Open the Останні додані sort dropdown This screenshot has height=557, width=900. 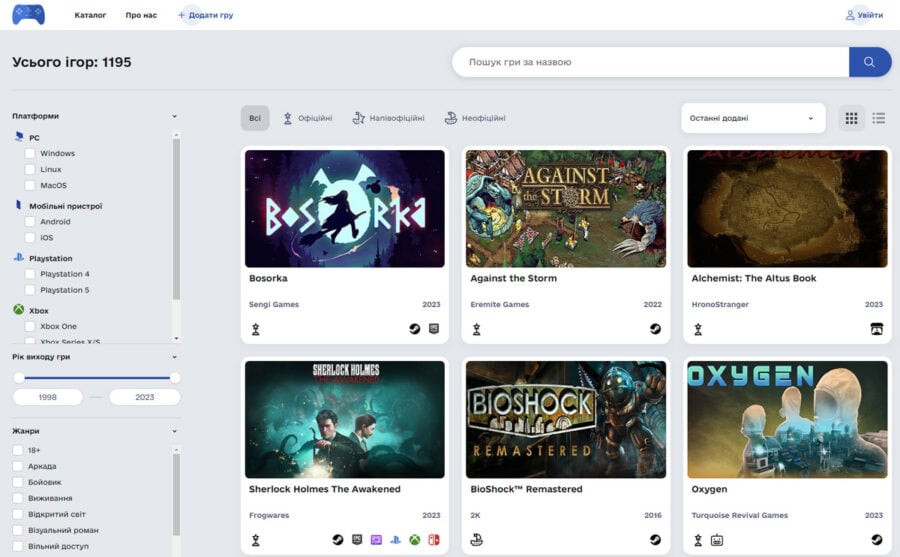(x=753, y=118)
